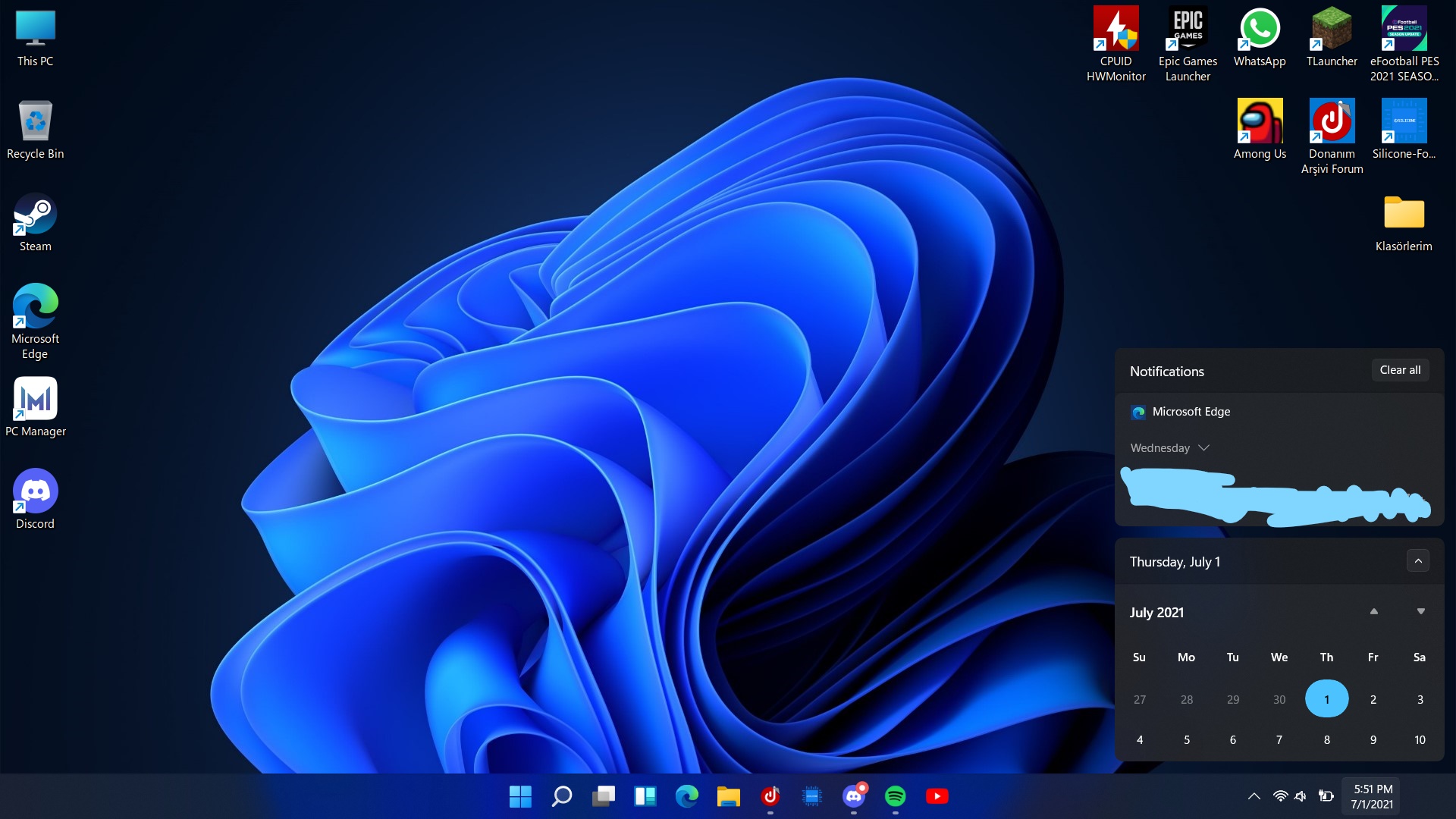Launch Discord desktop shortcut

36,499
